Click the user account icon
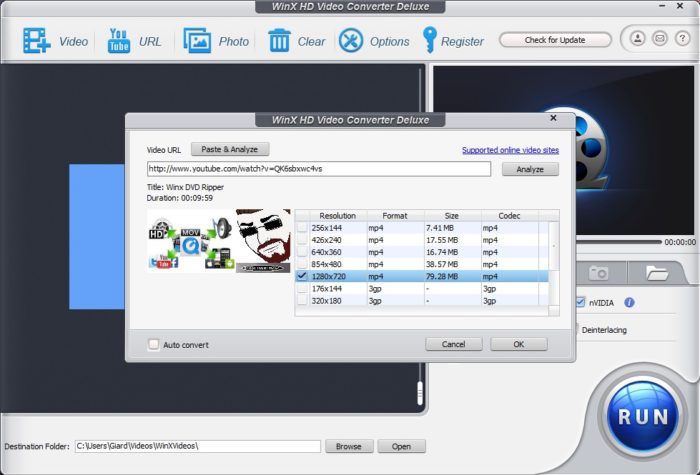 [637, 39]
